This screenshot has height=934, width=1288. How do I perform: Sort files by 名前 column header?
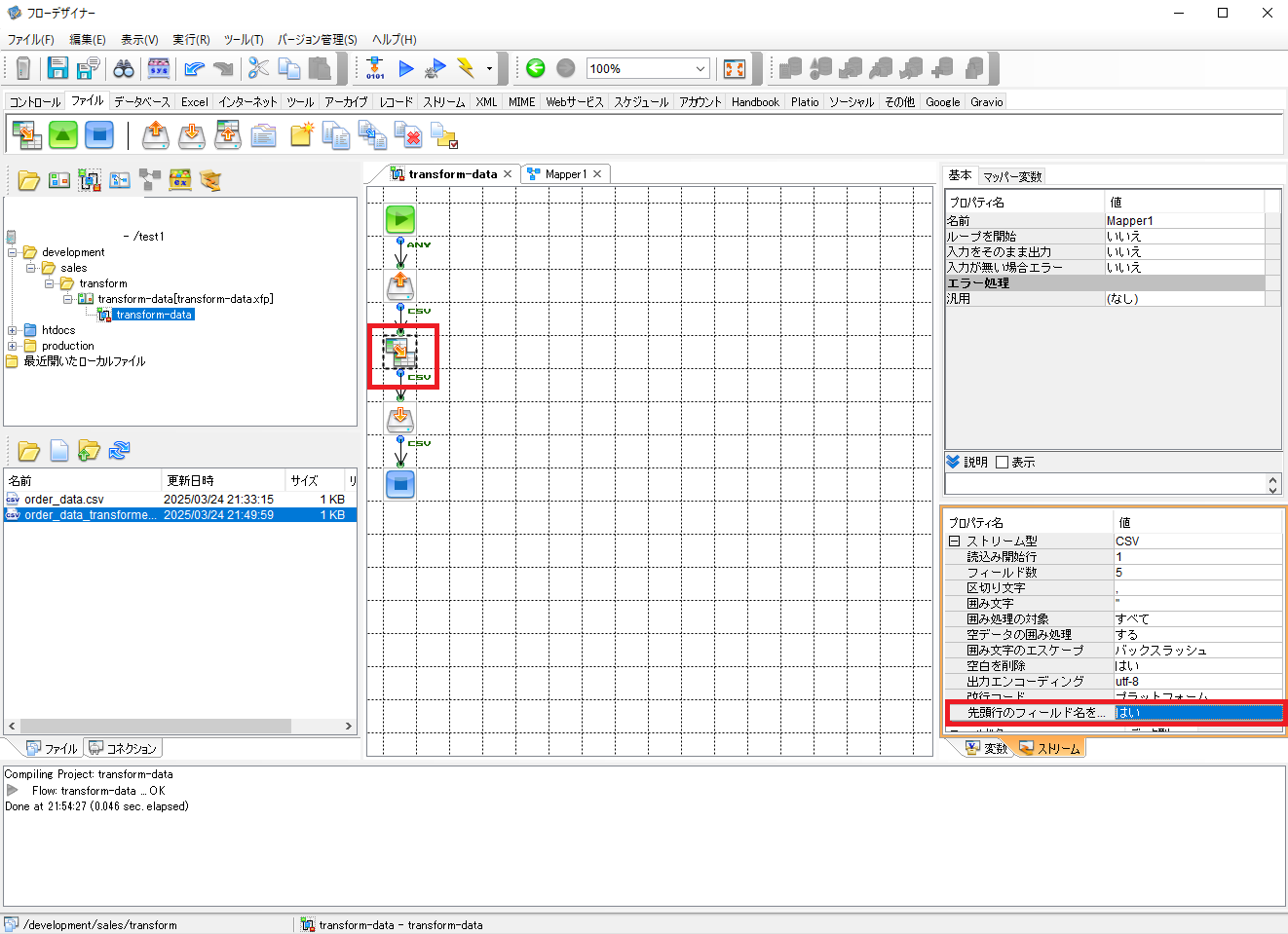point(82,480)
